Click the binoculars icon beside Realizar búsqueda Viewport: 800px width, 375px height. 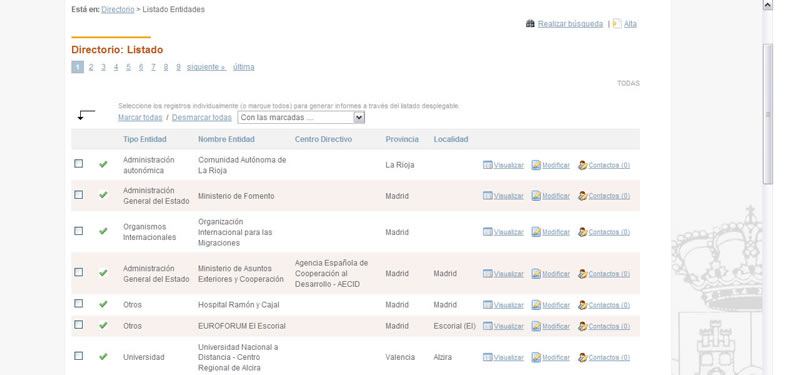[x=530, y=23]
